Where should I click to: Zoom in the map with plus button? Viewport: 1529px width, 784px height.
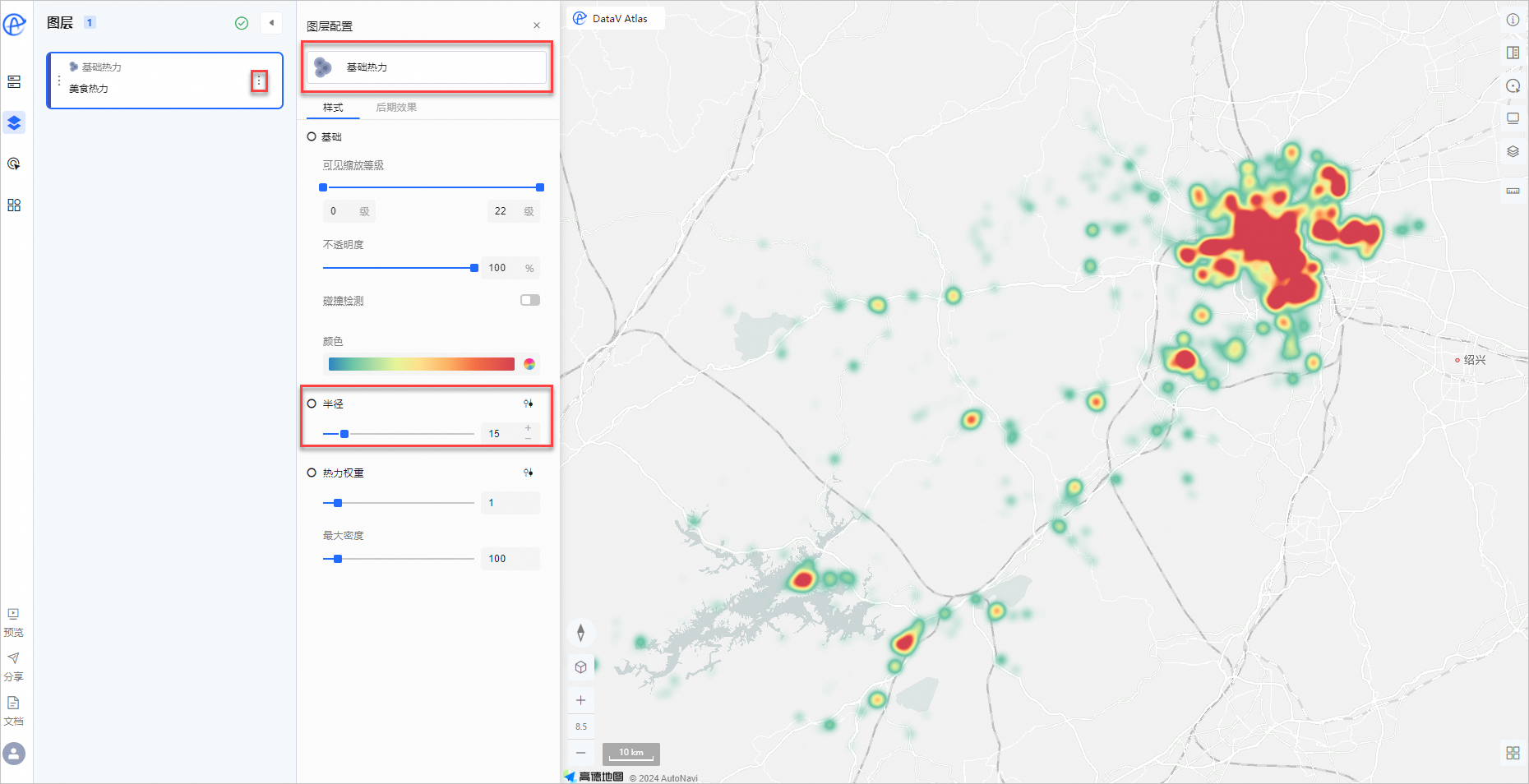pyautogui.click(x=580, y=700)
